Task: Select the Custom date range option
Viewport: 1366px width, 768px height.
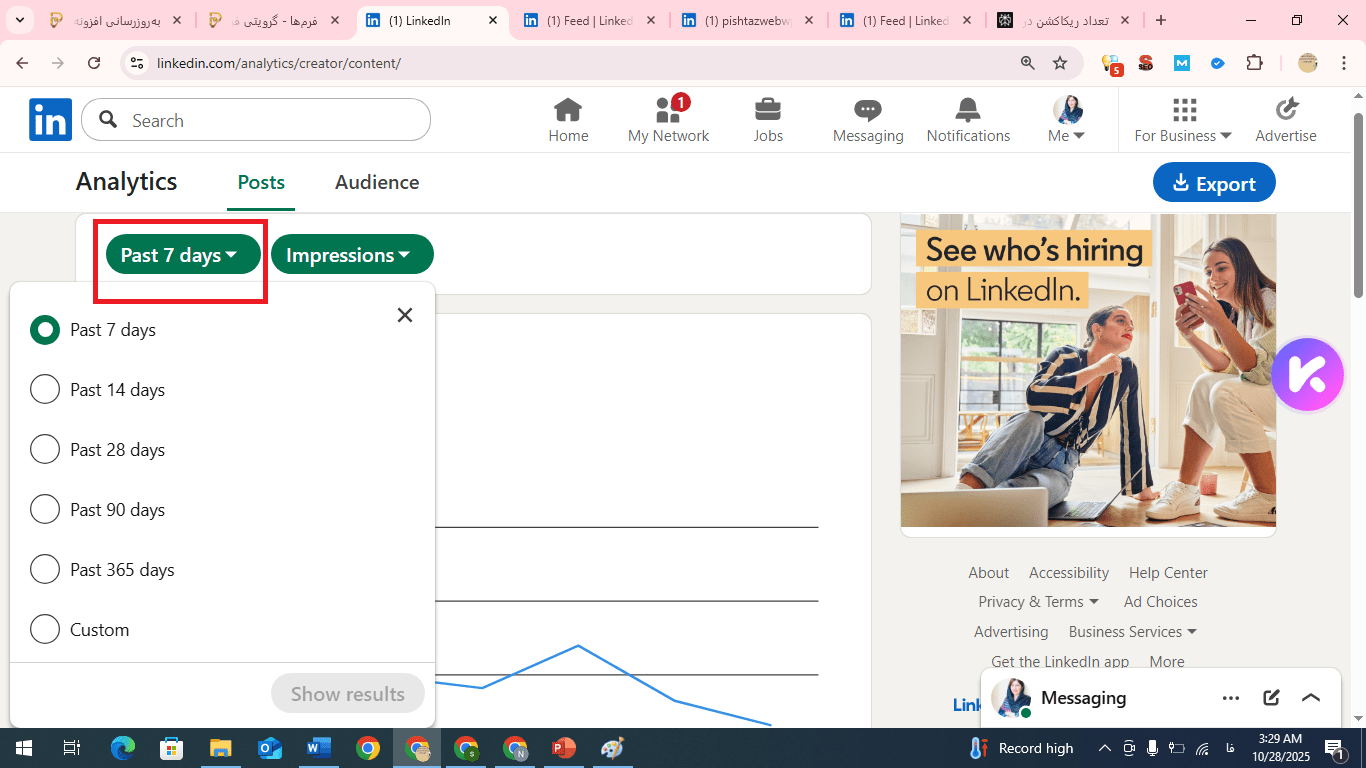Action: click(45, 630)
